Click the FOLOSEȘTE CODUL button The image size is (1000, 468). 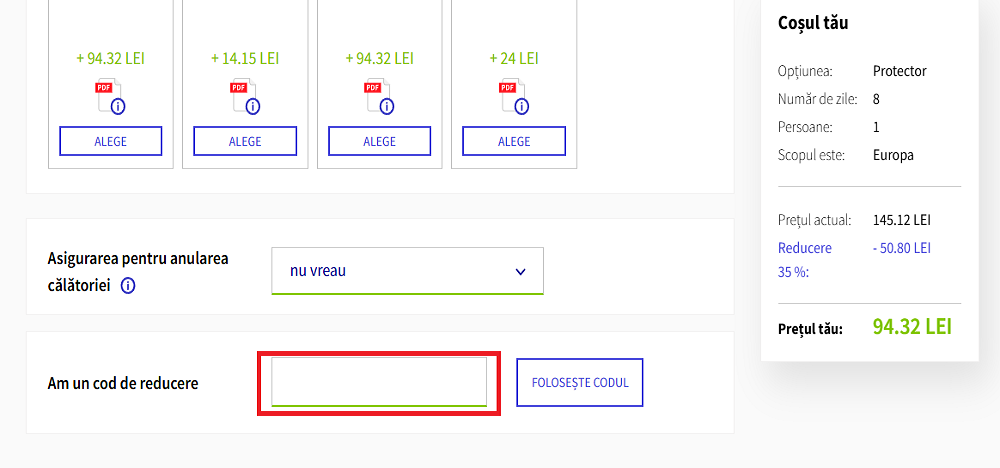point(580,383)
